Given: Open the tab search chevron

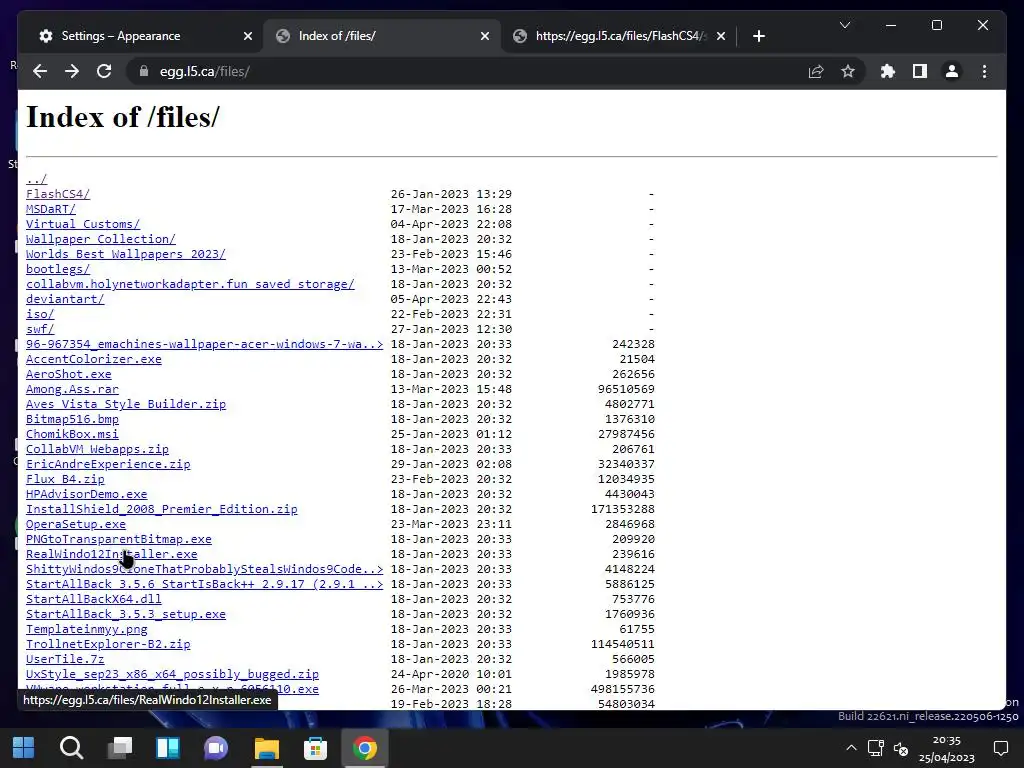Looking at the screenshot, I should pos(844,25).
